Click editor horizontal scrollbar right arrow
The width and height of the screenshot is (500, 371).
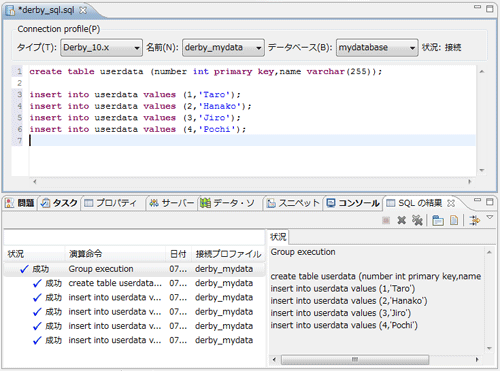point(470,182)
